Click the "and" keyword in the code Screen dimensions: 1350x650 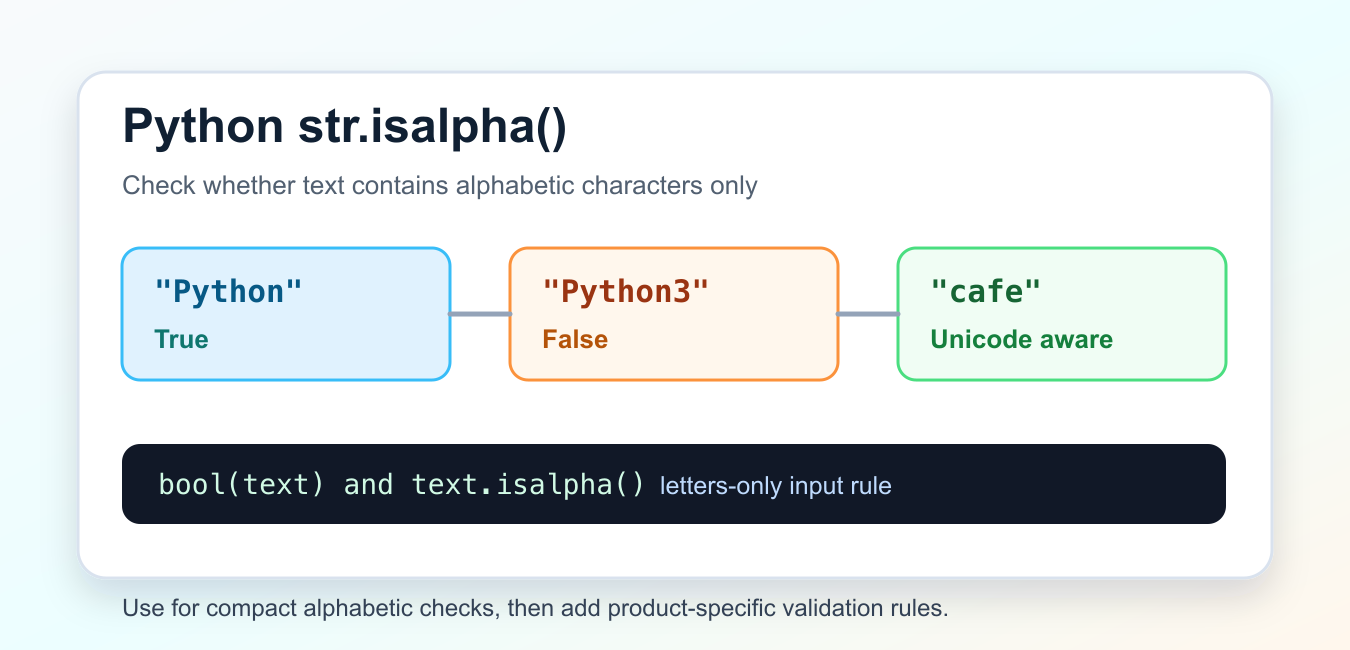(369, 485)
